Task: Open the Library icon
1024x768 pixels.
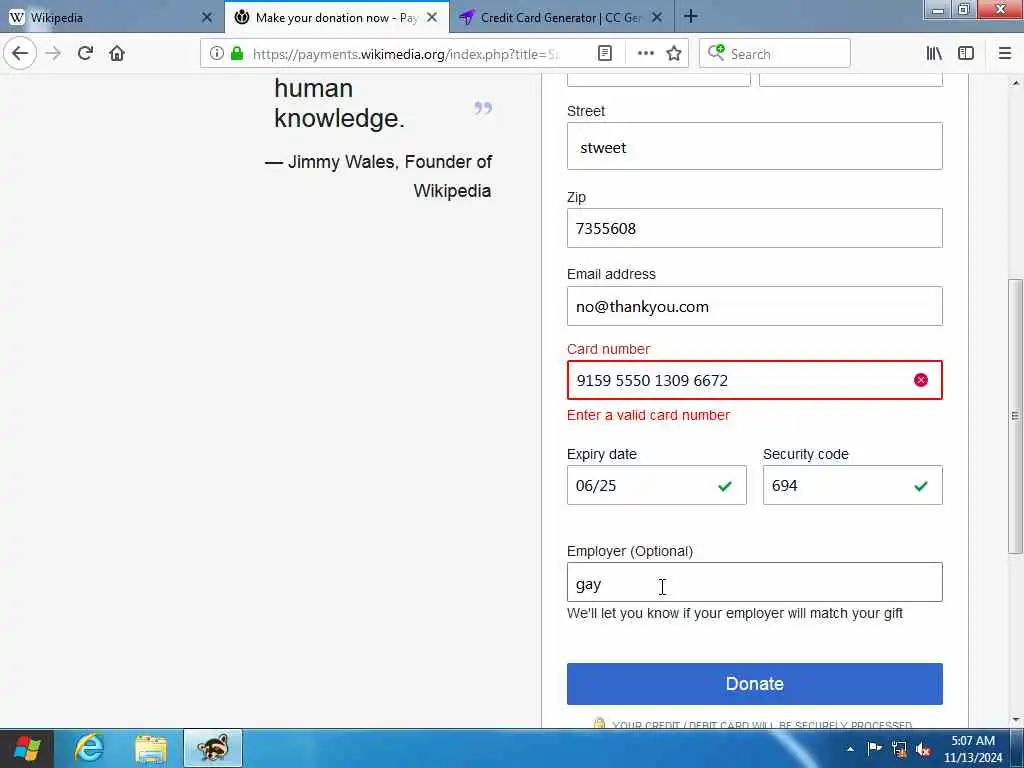Action: click(x=934, y=54)
